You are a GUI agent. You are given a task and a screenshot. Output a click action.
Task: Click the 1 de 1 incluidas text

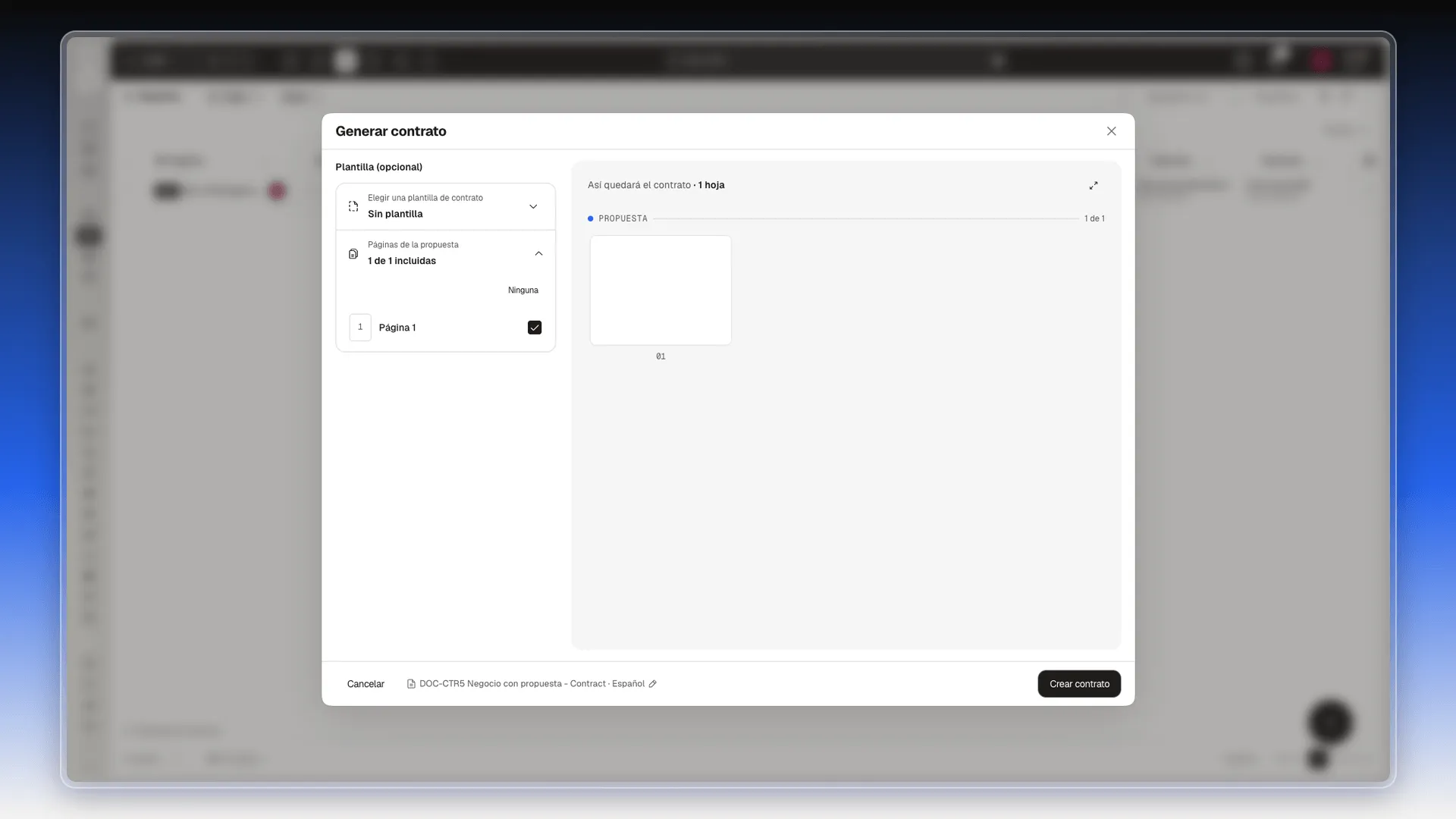click(x=402, y=261)
